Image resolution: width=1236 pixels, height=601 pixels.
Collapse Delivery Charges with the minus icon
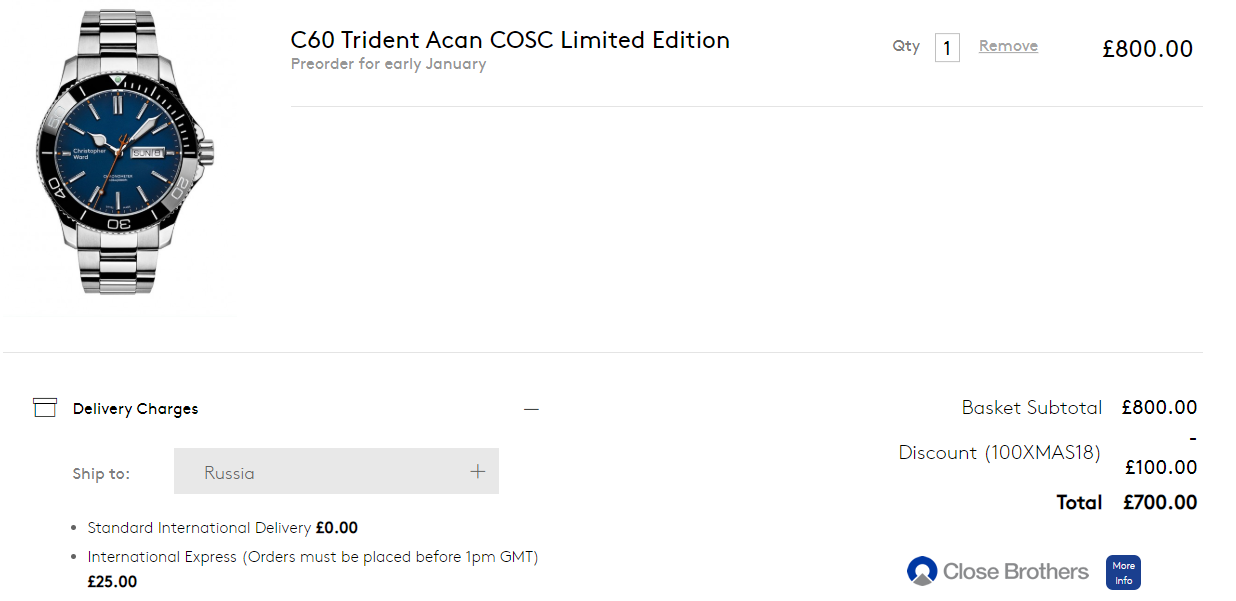click(531, 409)
